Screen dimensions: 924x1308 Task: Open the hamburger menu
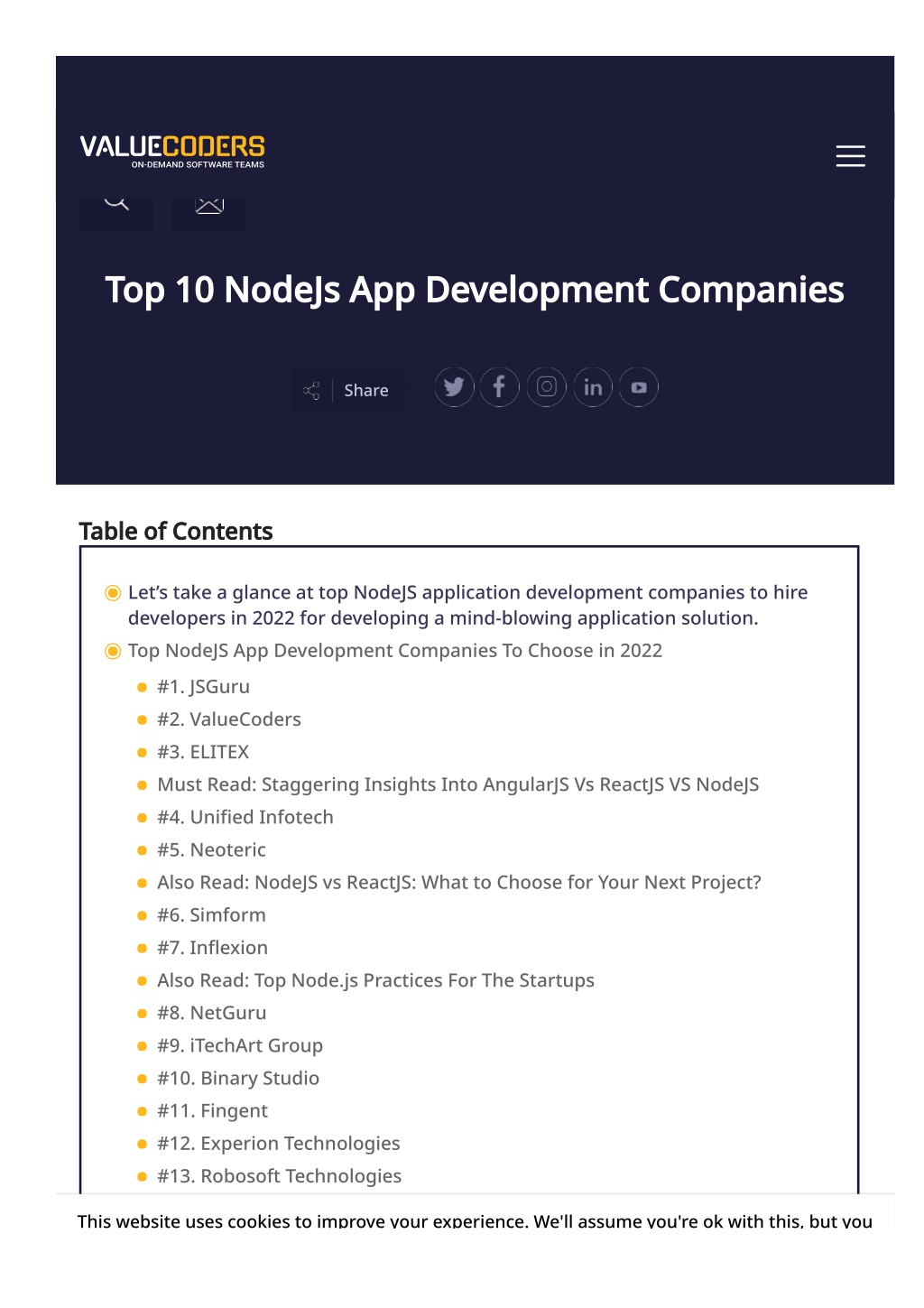pos(850,156)
